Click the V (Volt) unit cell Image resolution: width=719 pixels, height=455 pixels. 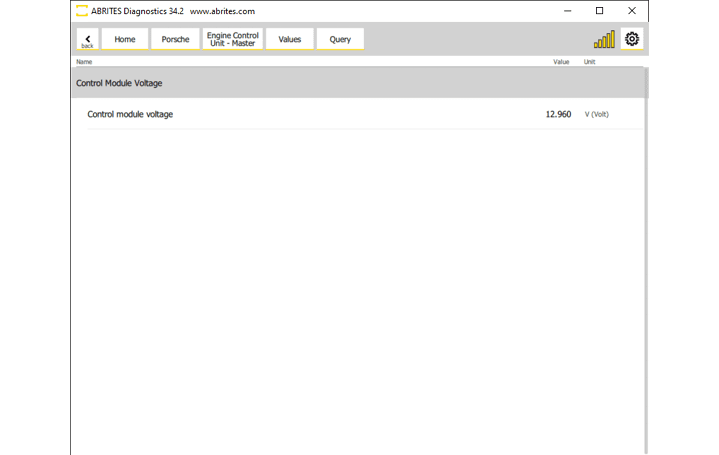(x=596, y=114)
